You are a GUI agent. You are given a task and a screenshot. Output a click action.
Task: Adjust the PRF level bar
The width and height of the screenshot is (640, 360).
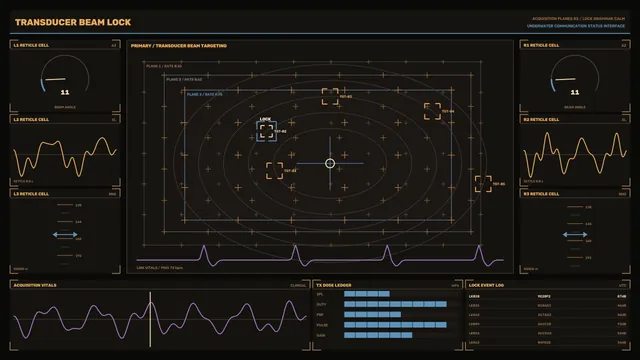[372, 315]
